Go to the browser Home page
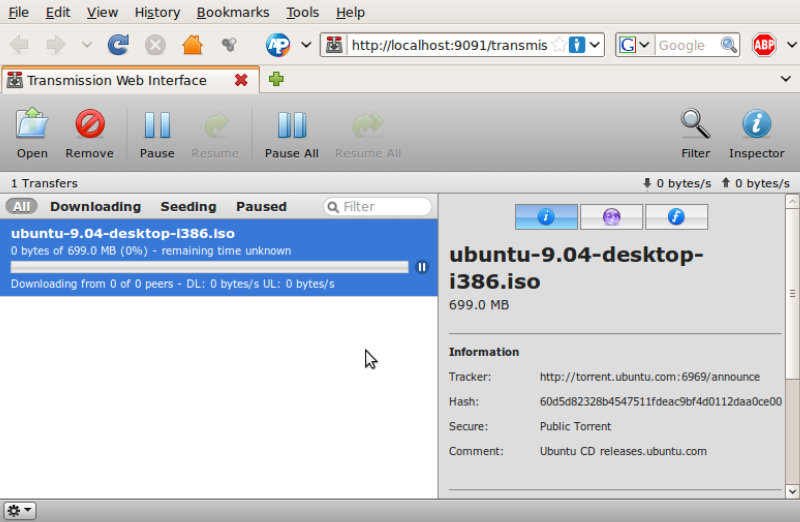The width and height of the screenshot is (800, 522). click(192, 45)
